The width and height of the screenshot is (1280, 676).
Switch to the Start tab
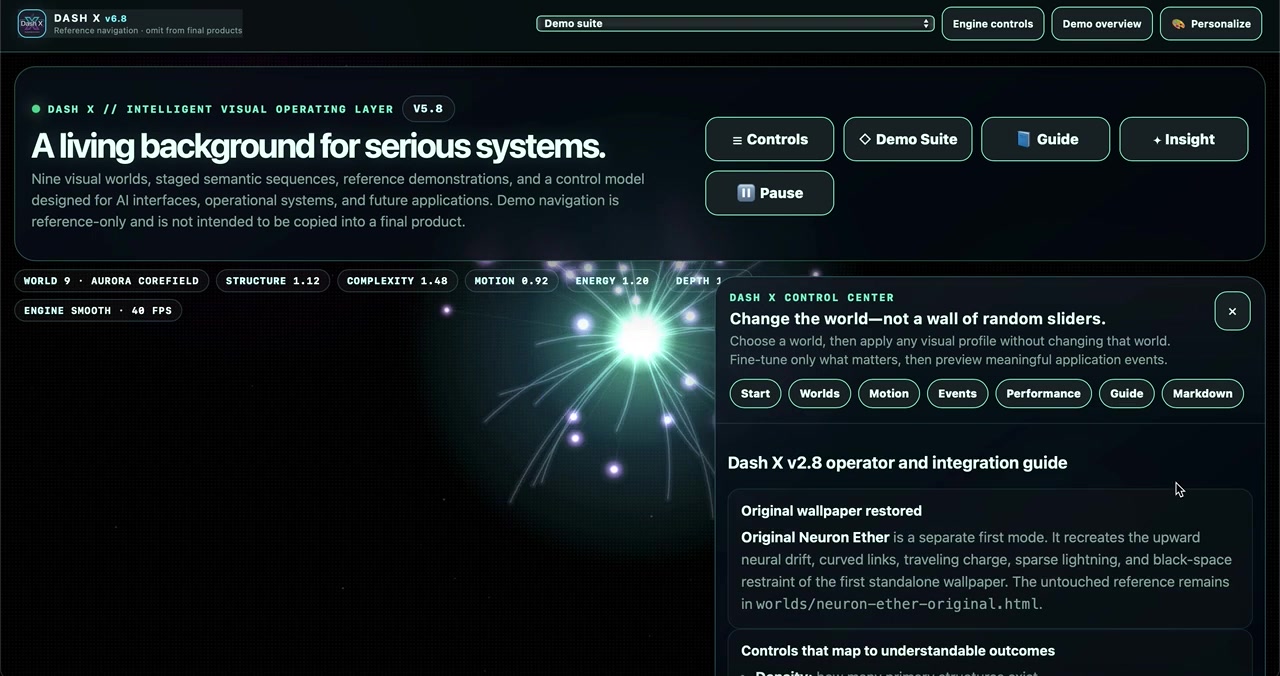(755, 393)
